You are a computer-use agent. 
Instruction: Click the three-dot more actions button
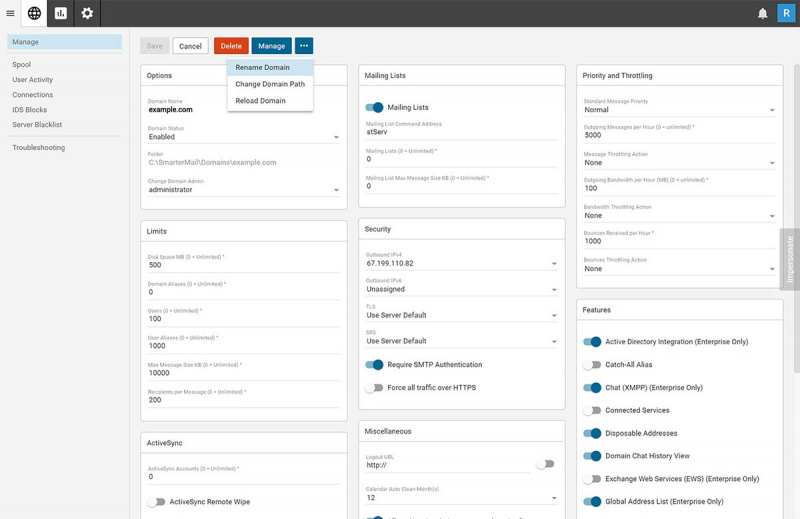(304, 46)
